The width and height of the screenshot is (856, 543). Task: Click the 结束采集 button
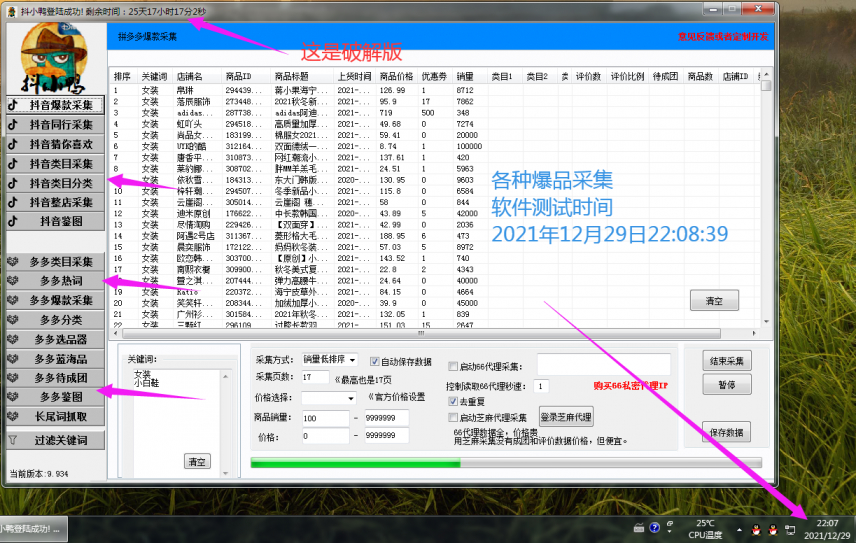[726, 361]
